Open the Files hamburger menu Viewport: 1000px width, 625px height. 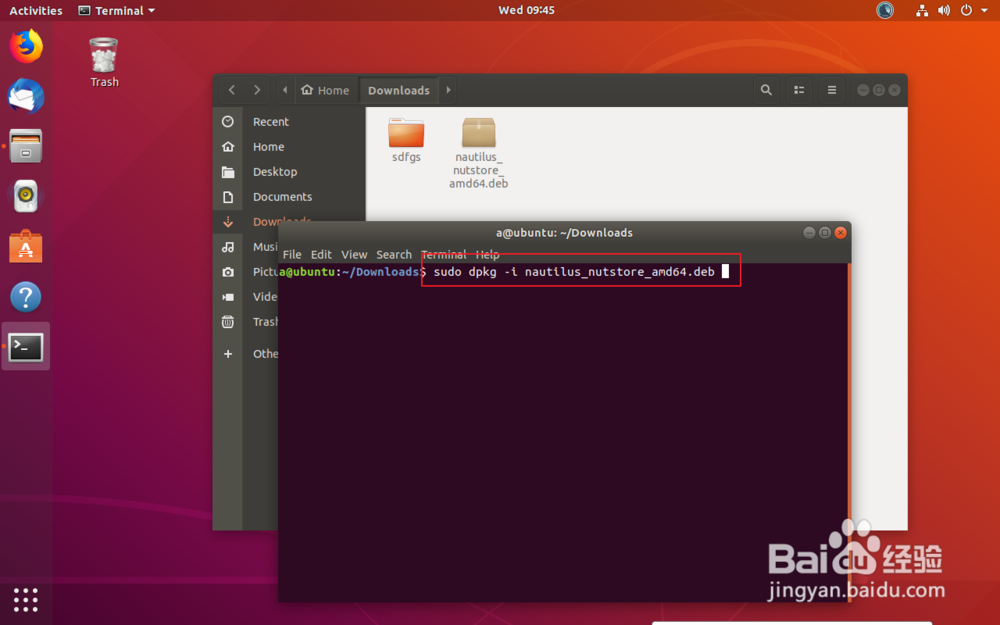click(832, 89)
